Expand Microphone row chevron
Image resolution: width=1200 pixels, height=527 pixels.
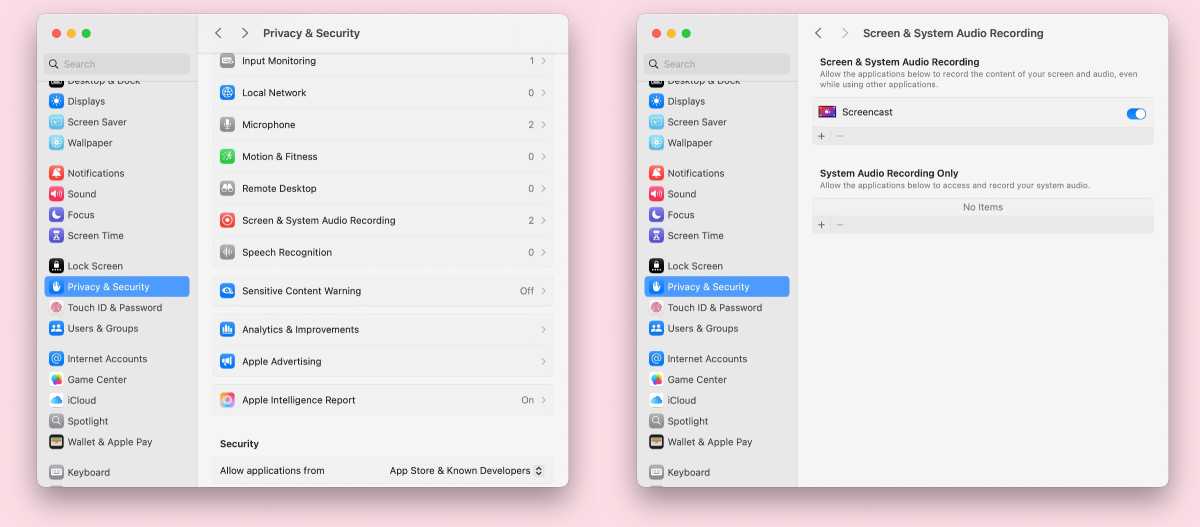click(543, 125)
